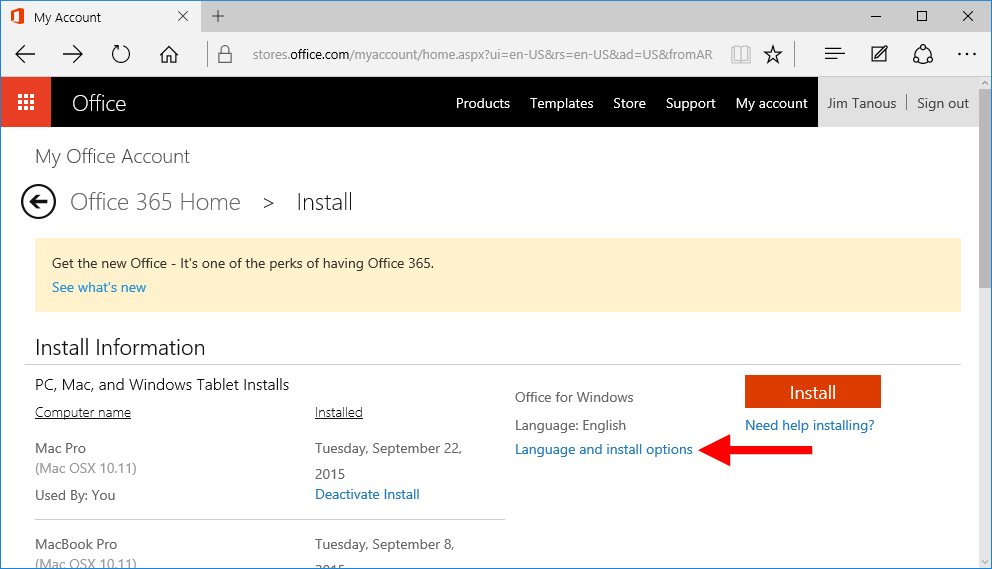The image size is (992, 569).
Task: Close the My Account browser tab
Action: 183,16
